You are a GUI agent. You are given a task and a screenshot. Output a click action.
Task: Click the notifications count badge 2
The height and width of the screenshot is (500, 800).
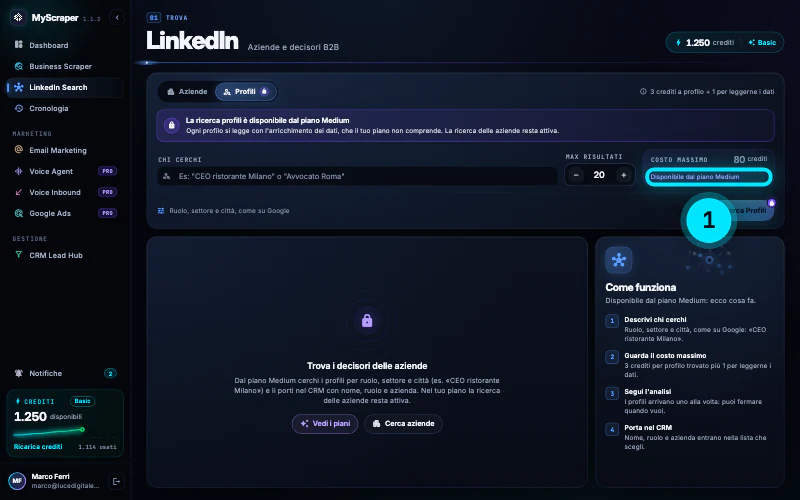110,373
